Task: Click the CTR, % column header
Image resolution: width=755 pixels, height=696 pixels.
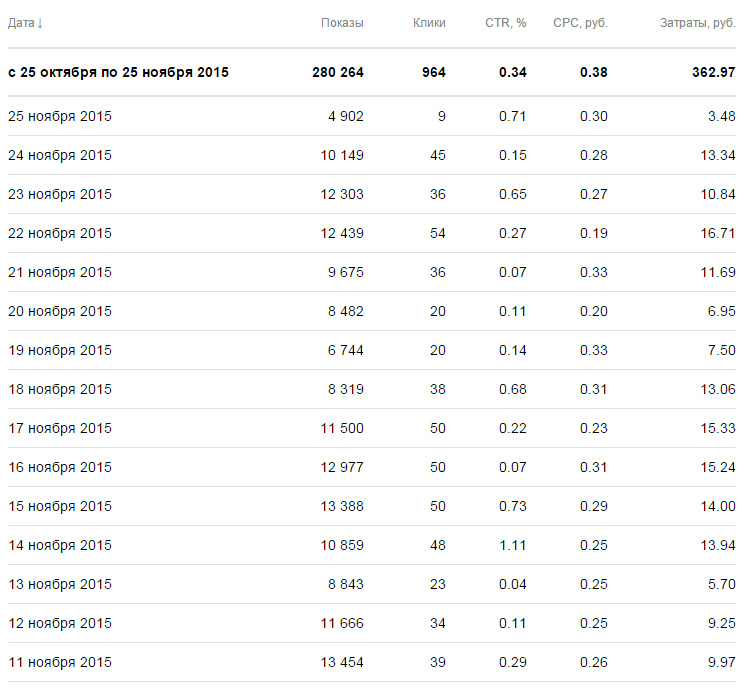Action: 505,23
